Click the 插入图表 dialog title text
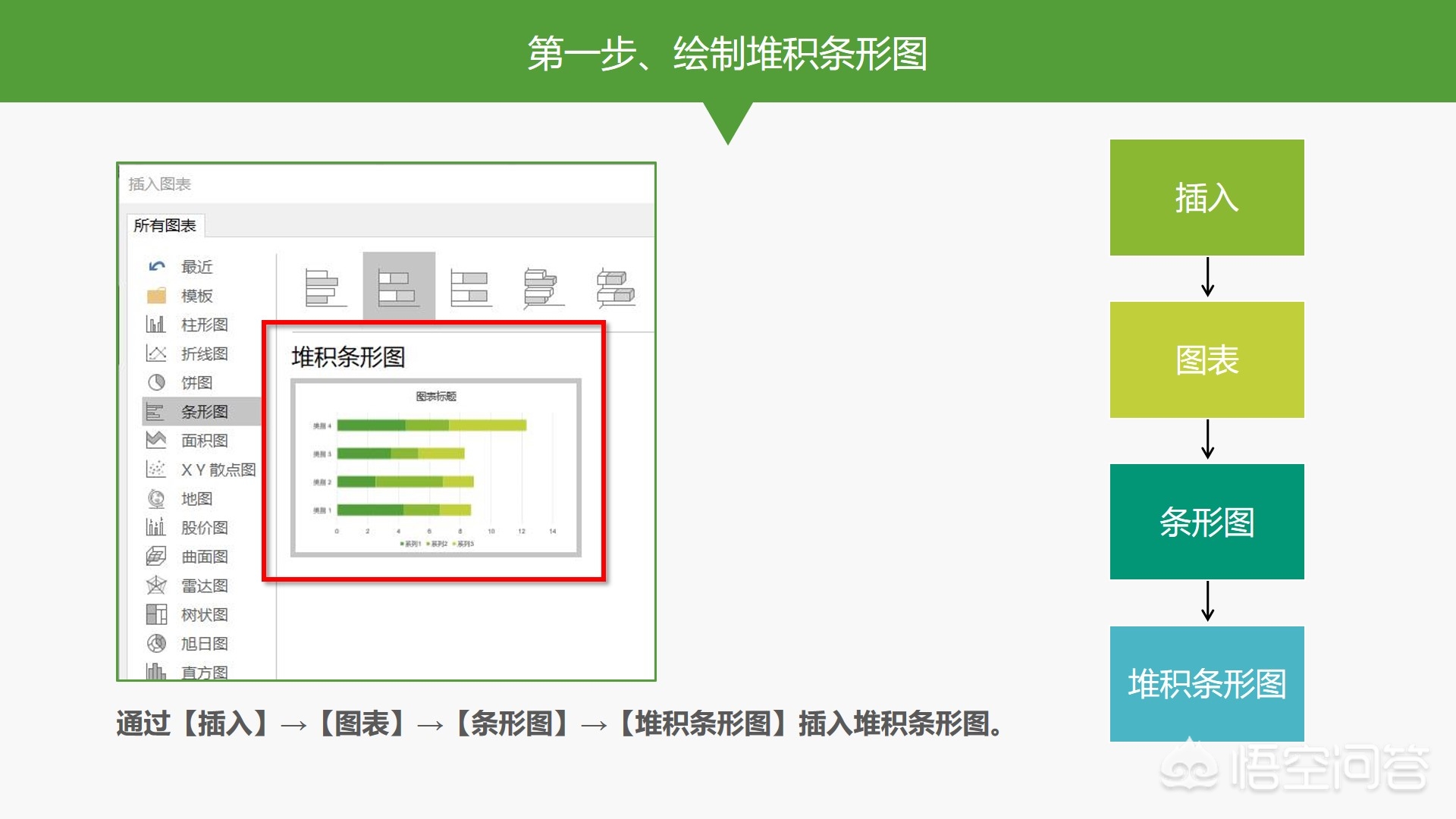This screenshot has height=819, width=1456. (159, 184)
